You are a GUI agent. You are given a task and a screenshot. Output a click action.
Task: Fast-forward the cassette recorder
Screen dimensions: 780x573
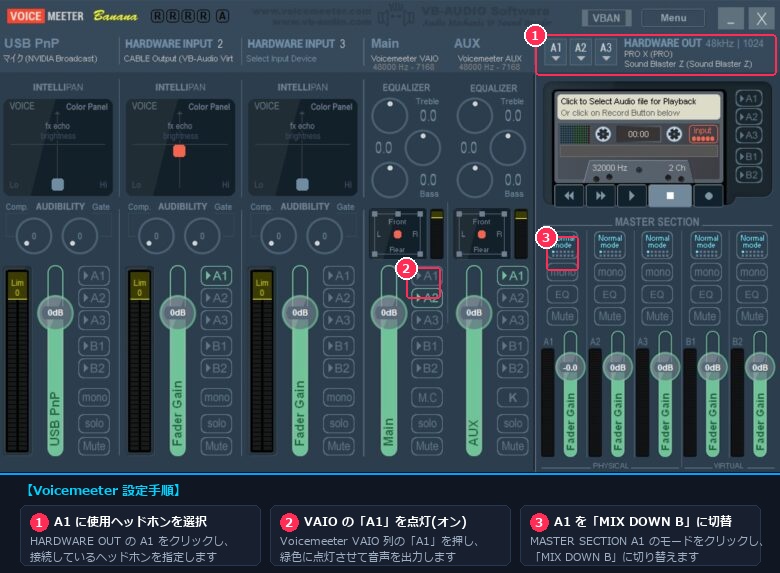(x=600, y=196)
